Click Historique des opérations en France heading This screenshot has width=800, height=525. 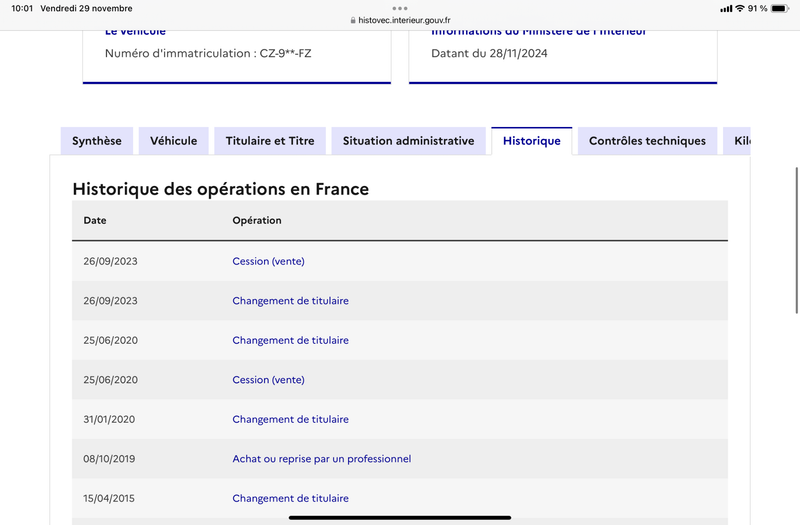point(220,189)
